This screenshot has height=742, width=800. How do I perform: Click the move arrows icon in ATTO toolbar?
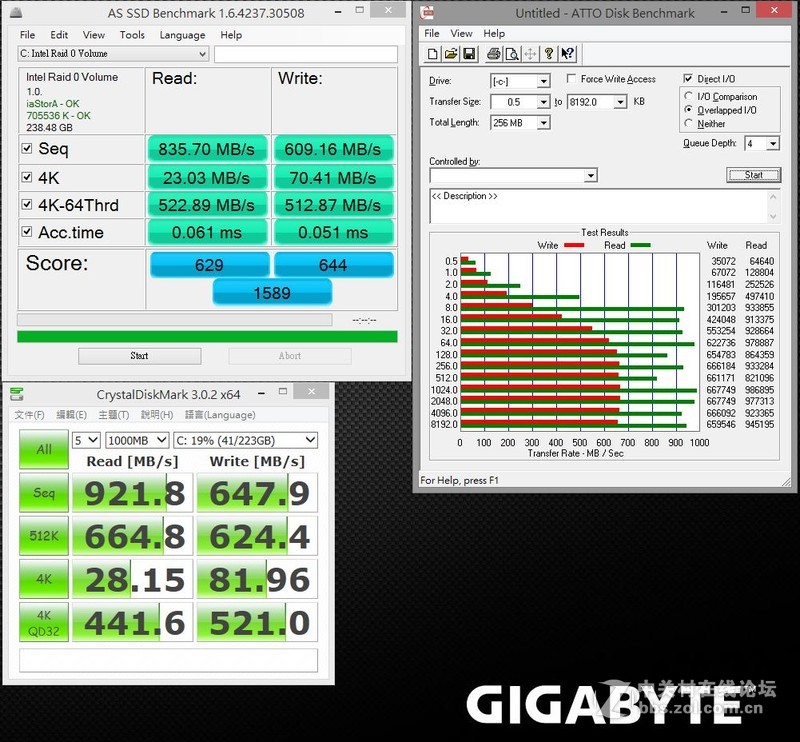(530, 54)
